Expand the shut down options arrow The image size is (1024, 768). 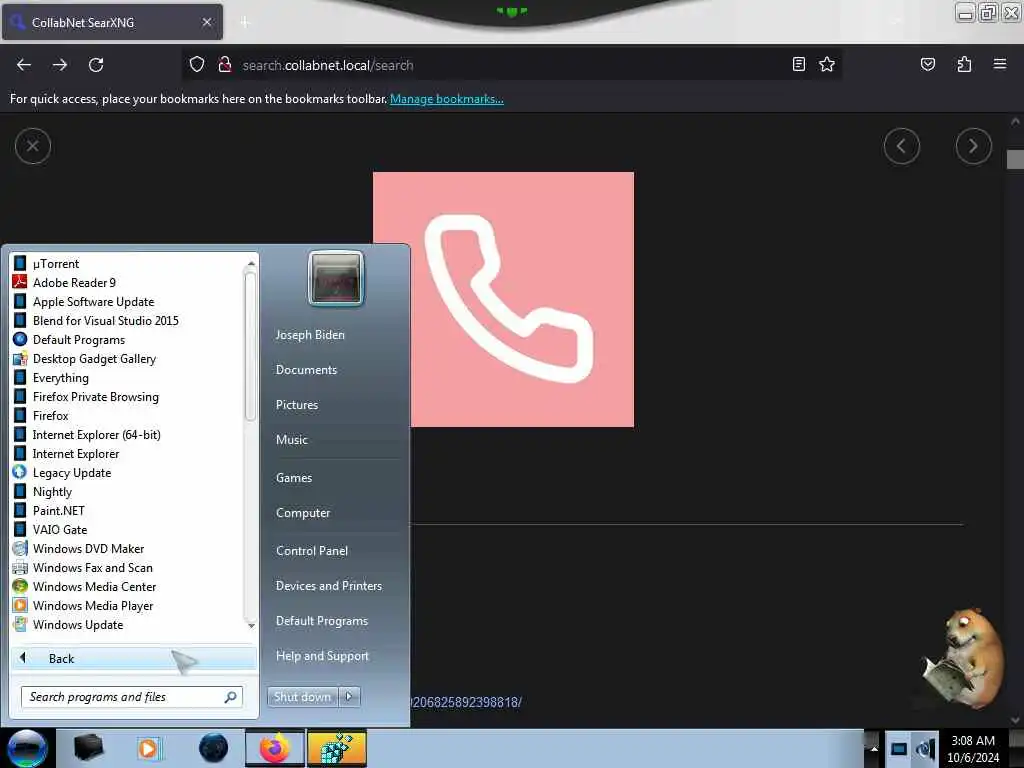coord(349,697)
